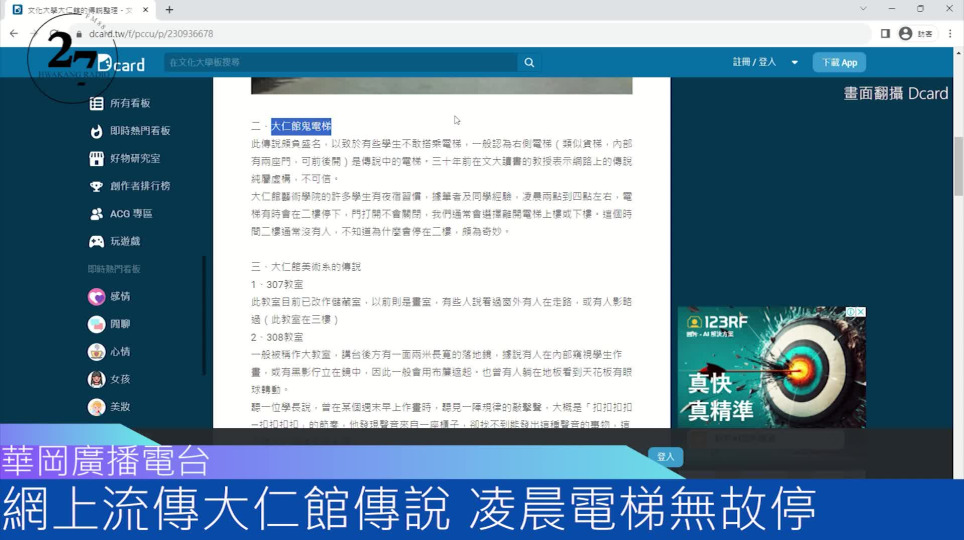The width and height of the screenshot is (964, 540).
Task: Click the 登入 button at the bottom
Action: (665, 457)
